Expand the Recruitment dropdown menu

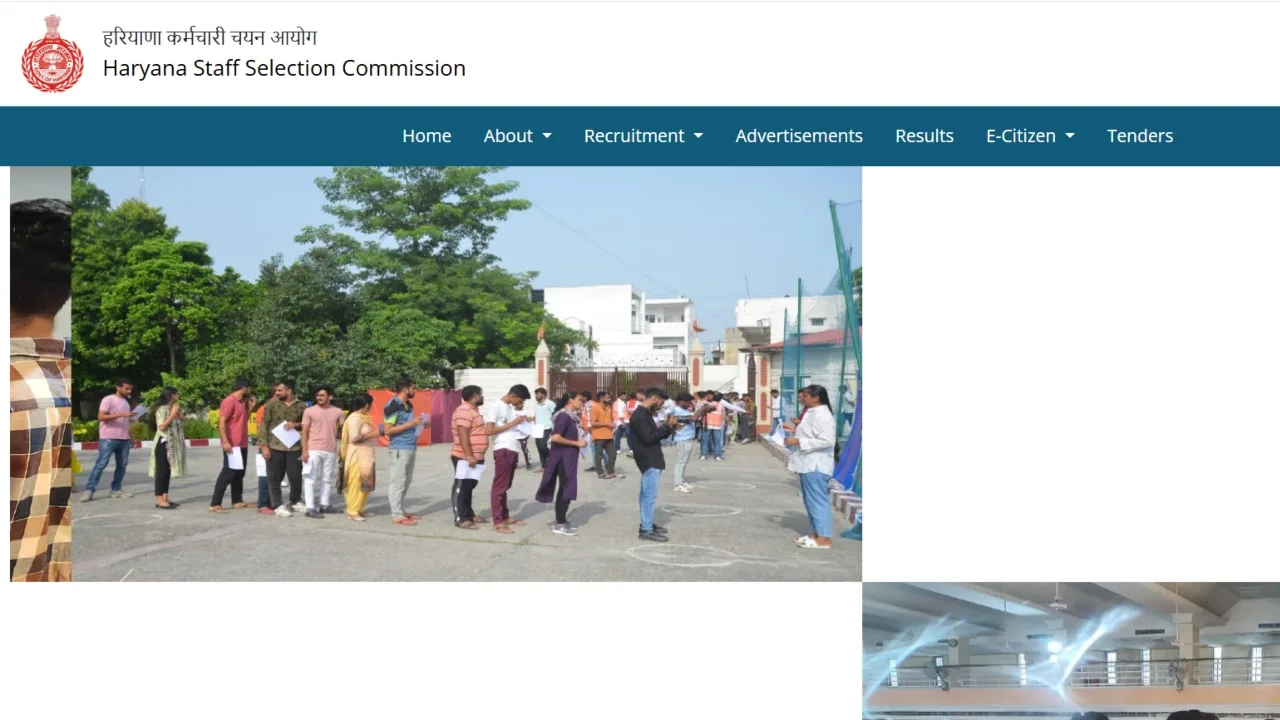point(643,136)
